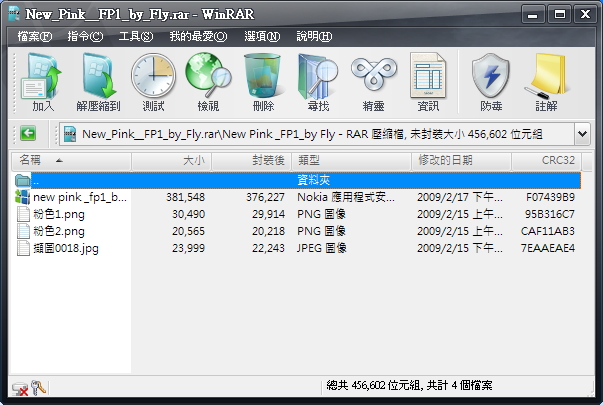The width and height of the screenshot is (603, 405).
Task: Open the 說明(H) menu
Action: coord(314,37)
